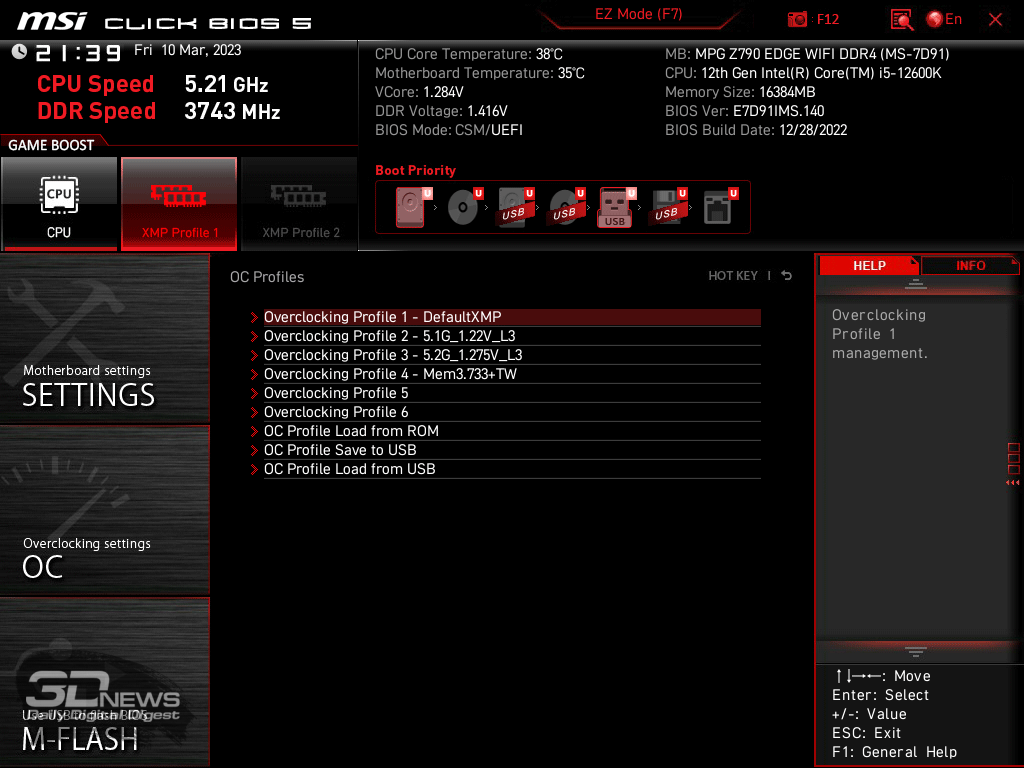Viewport: 1024px width, 768px height.
Task: Open Overclocking Profile 6
Action: [x=512, y=411]
